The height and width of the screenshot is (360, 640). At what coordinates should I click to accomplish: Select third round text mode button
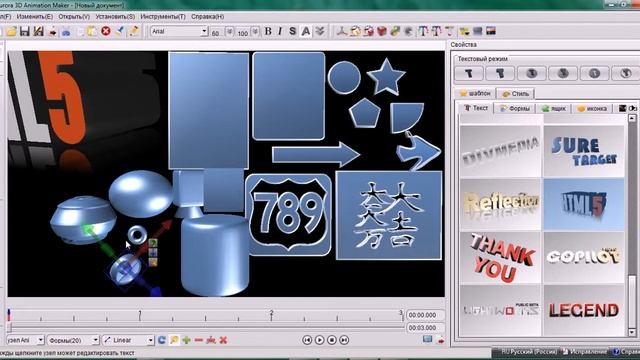tap(531, 73)
